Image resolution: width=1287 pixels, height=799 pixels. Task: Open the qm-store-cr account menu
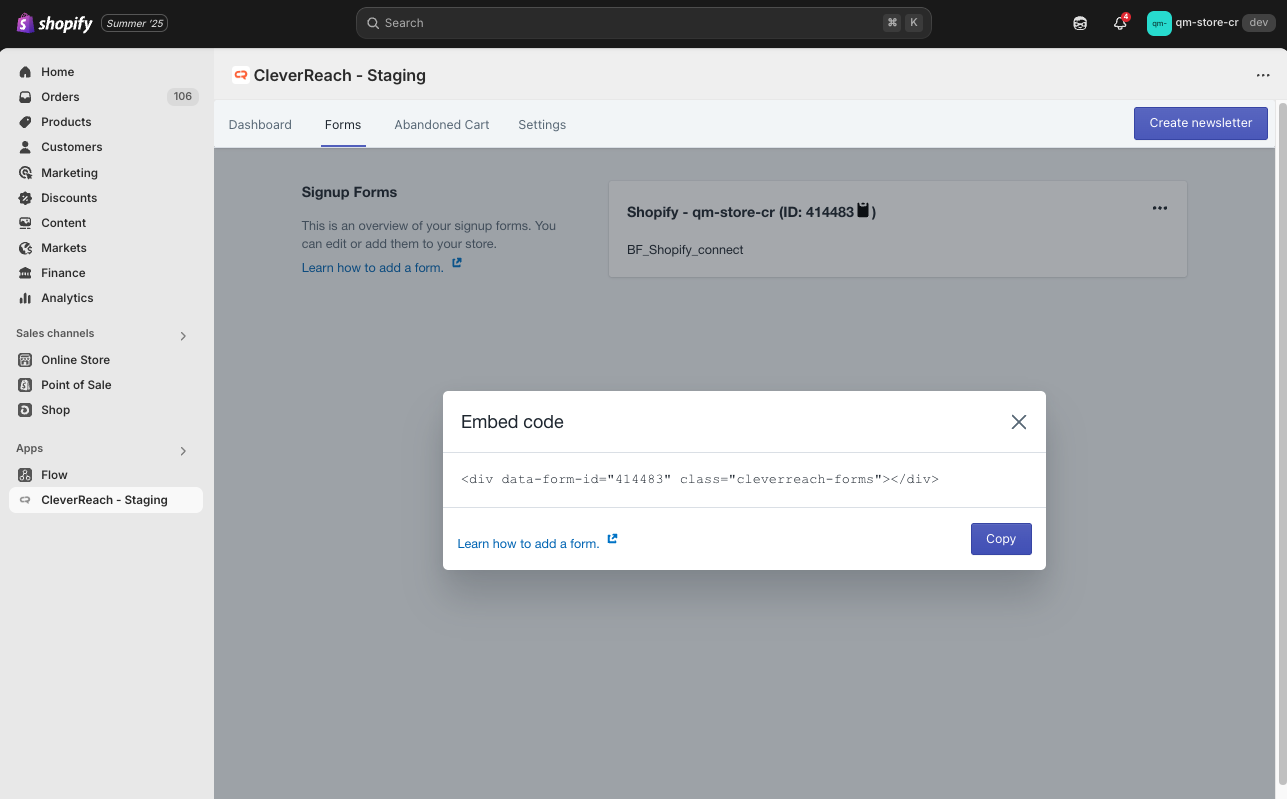click(1210, 23)
